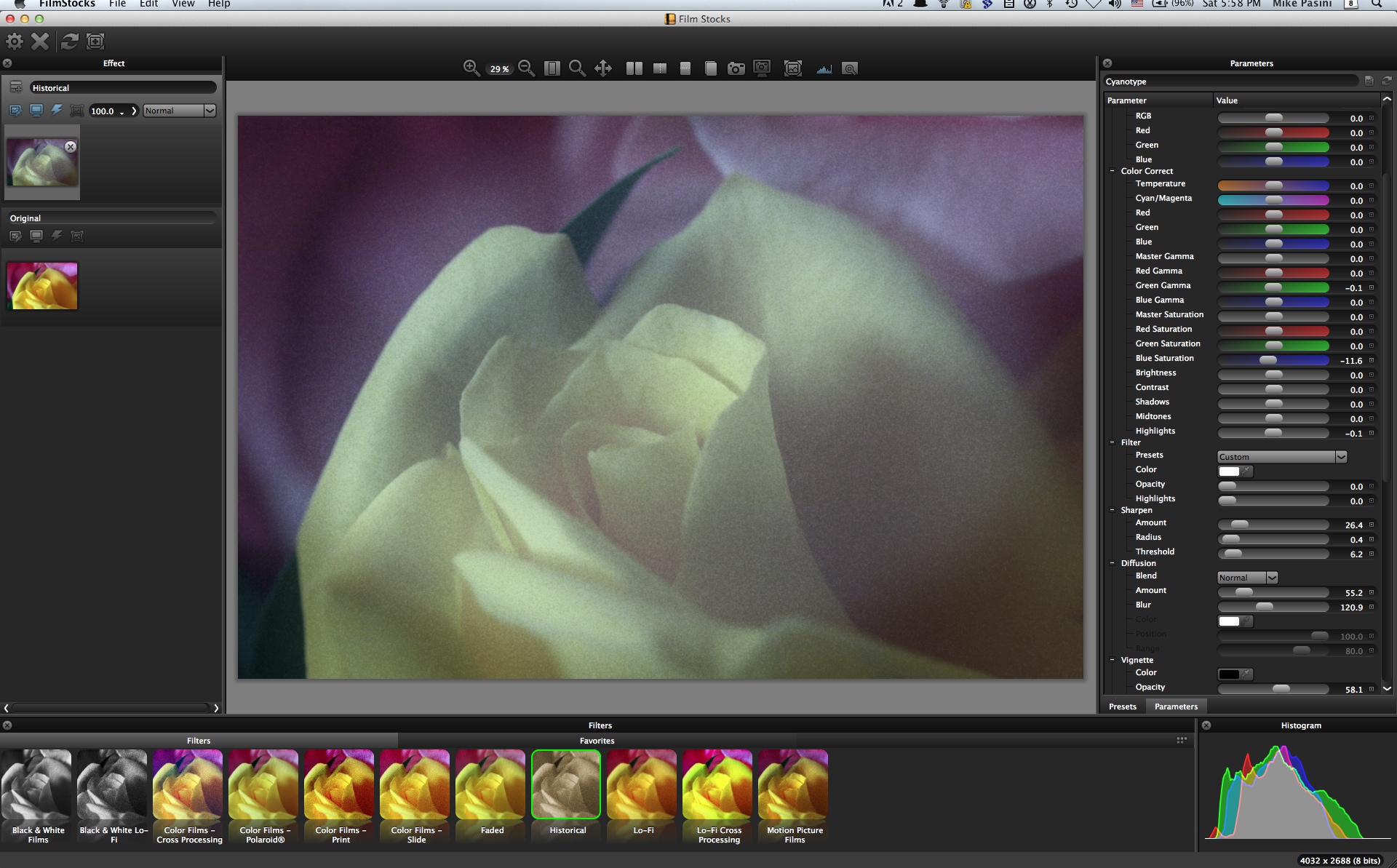1397x868 pixels.
Task: Select the pan (four-arrow) tool
Action: pyautogui.click(x=602, y=68)
